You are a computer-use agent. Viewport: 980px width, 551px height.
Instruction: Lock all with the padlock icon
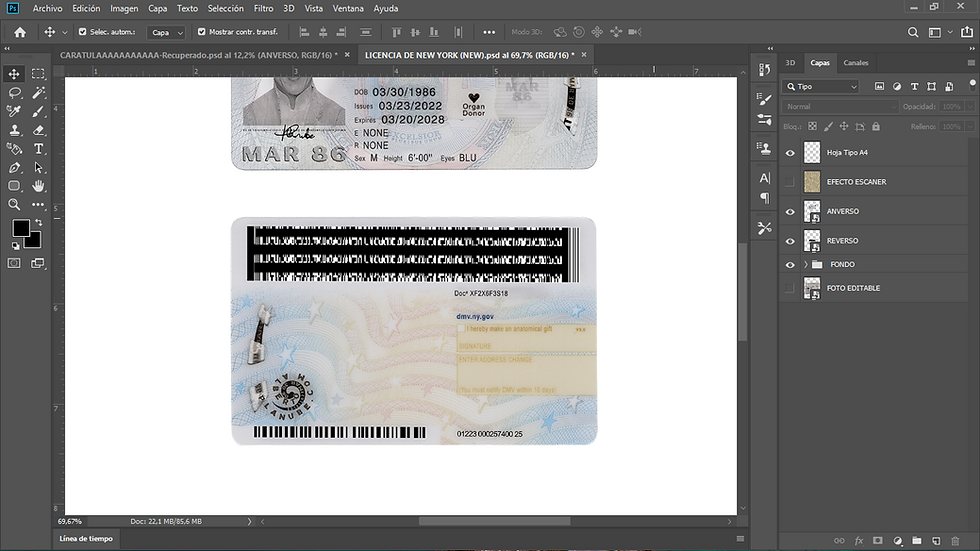coord(876,126)
